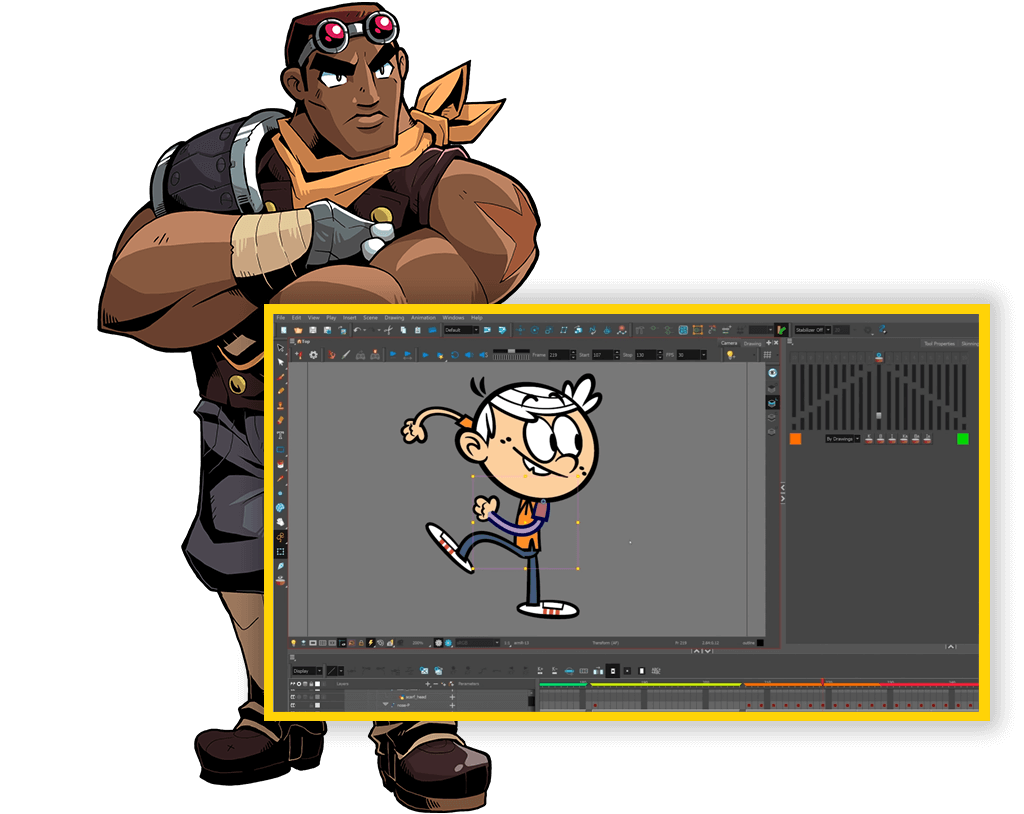Click the Start frame stepper arrows
Image resolution: width=1024 pixels, height=814 pixels.
(x=617, y=355)
